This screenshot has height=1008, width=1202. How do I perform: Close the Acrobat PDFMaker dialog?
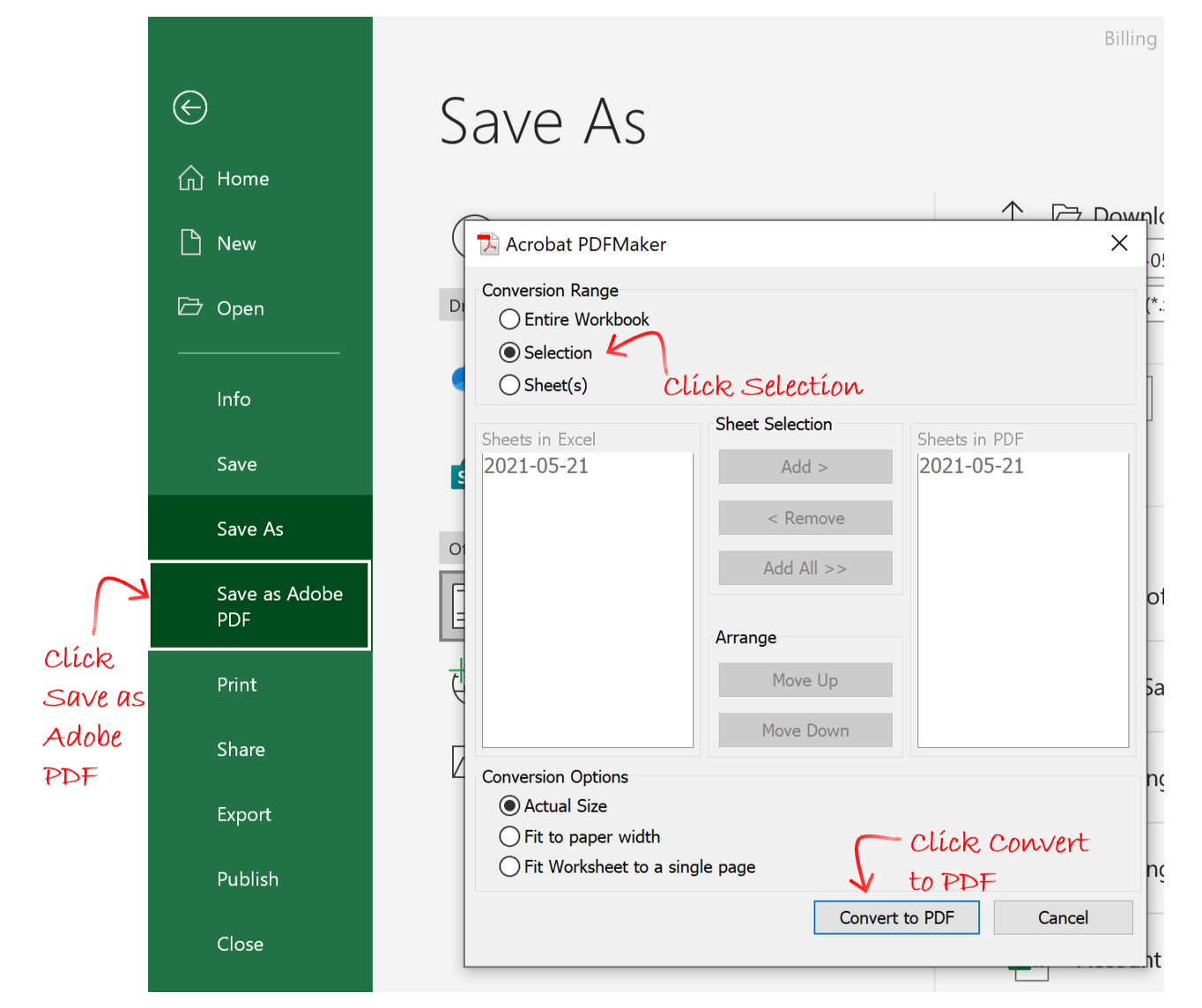coord(1119,243)
